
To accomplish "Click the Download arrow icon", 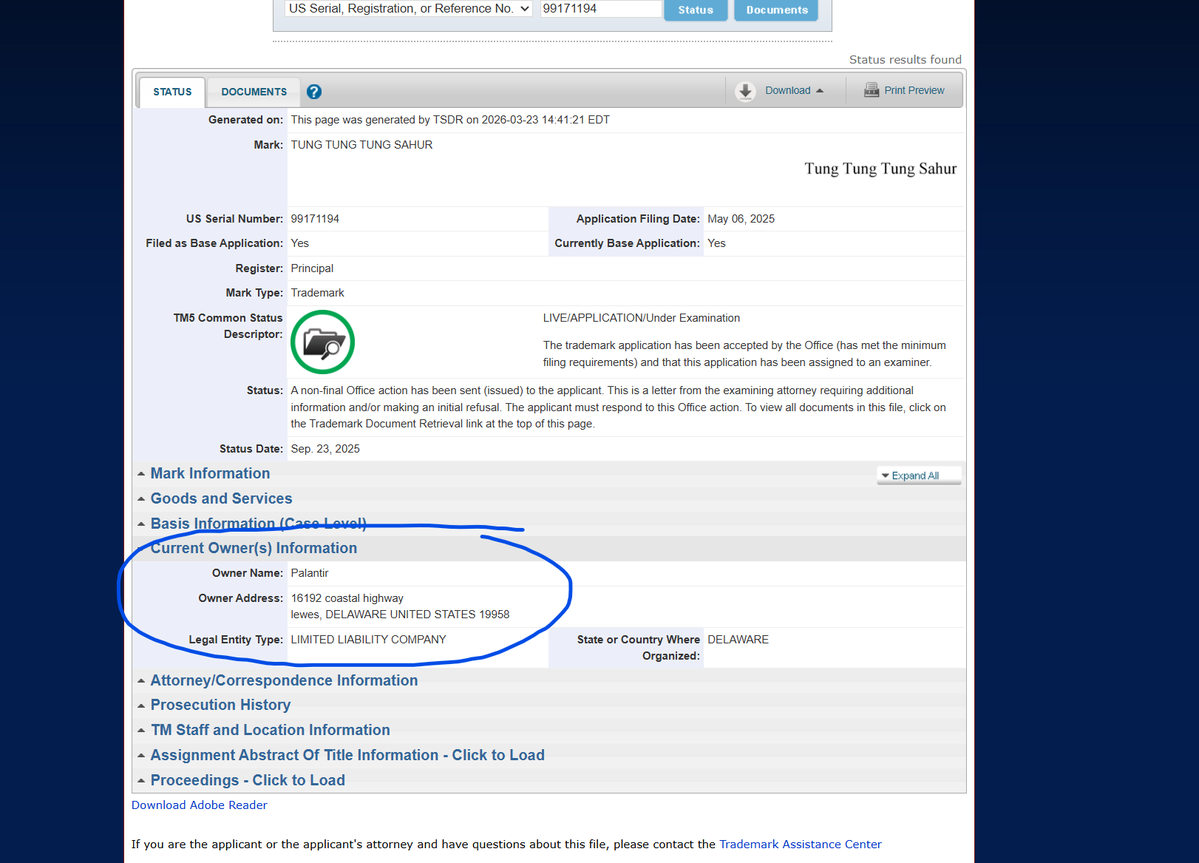I will point(745,91).
